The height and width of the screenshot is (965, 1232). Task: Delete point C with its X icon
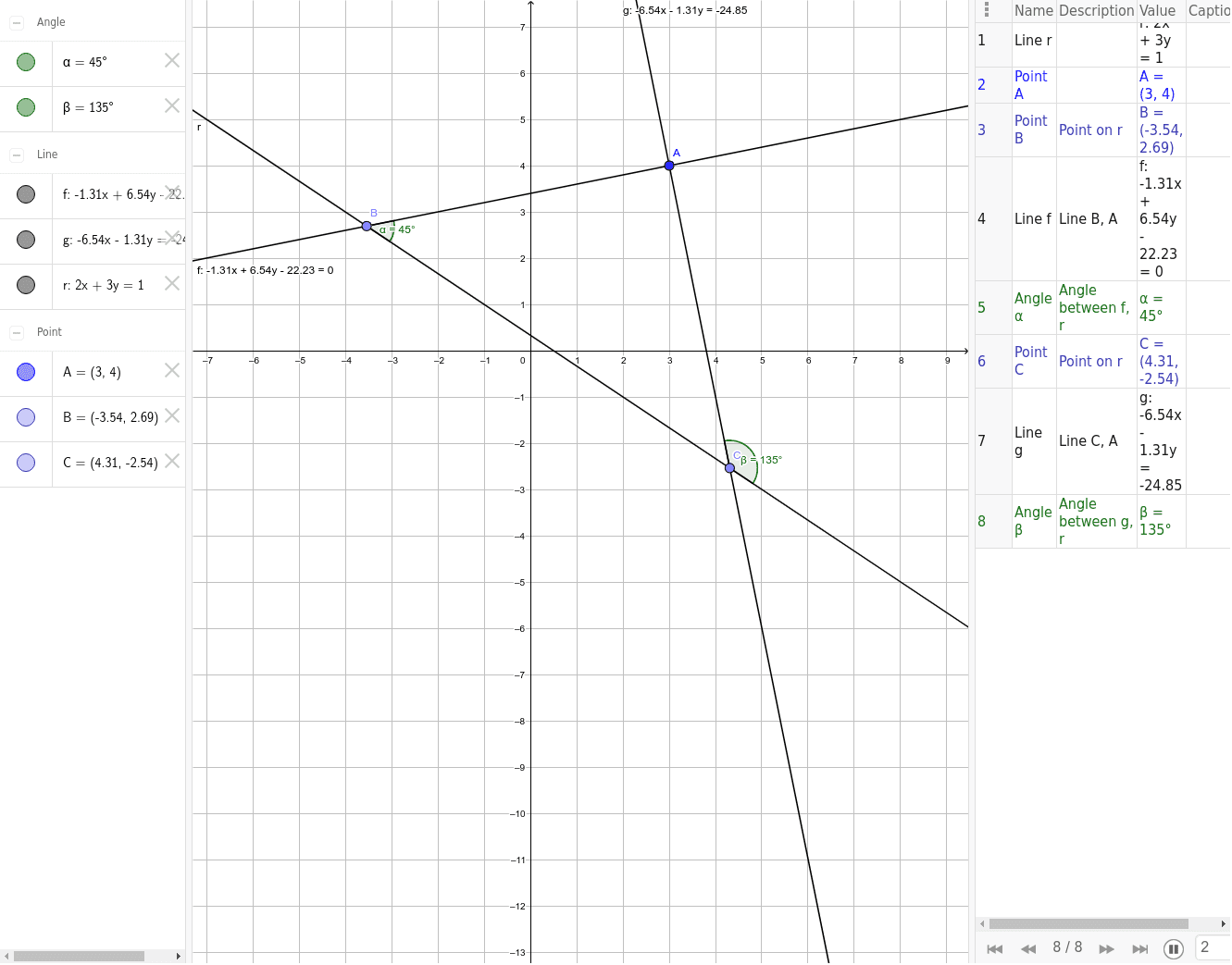[172, 461]
